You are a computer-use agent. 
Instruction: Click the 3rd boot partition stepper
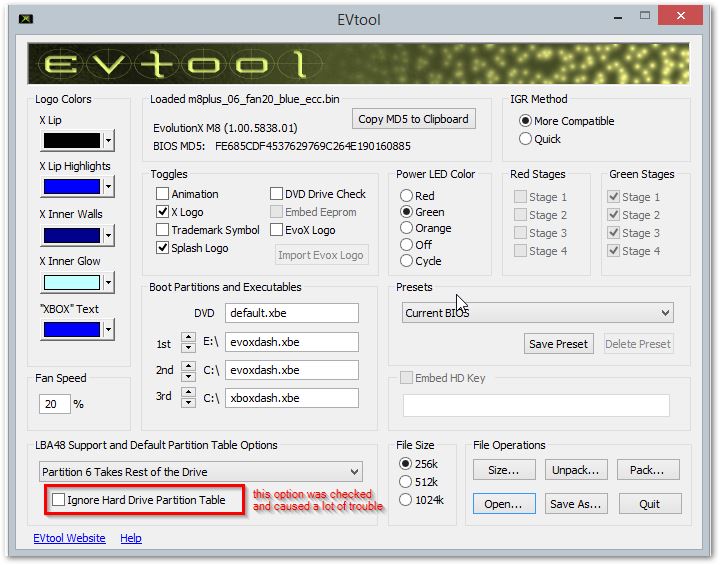tap(188, 397)
